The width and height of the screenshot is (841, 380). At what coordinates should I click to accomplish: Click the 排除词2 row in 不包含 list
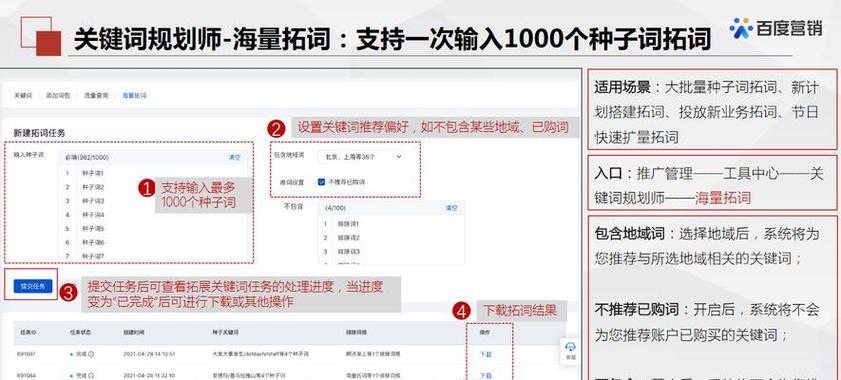[392, 237]
